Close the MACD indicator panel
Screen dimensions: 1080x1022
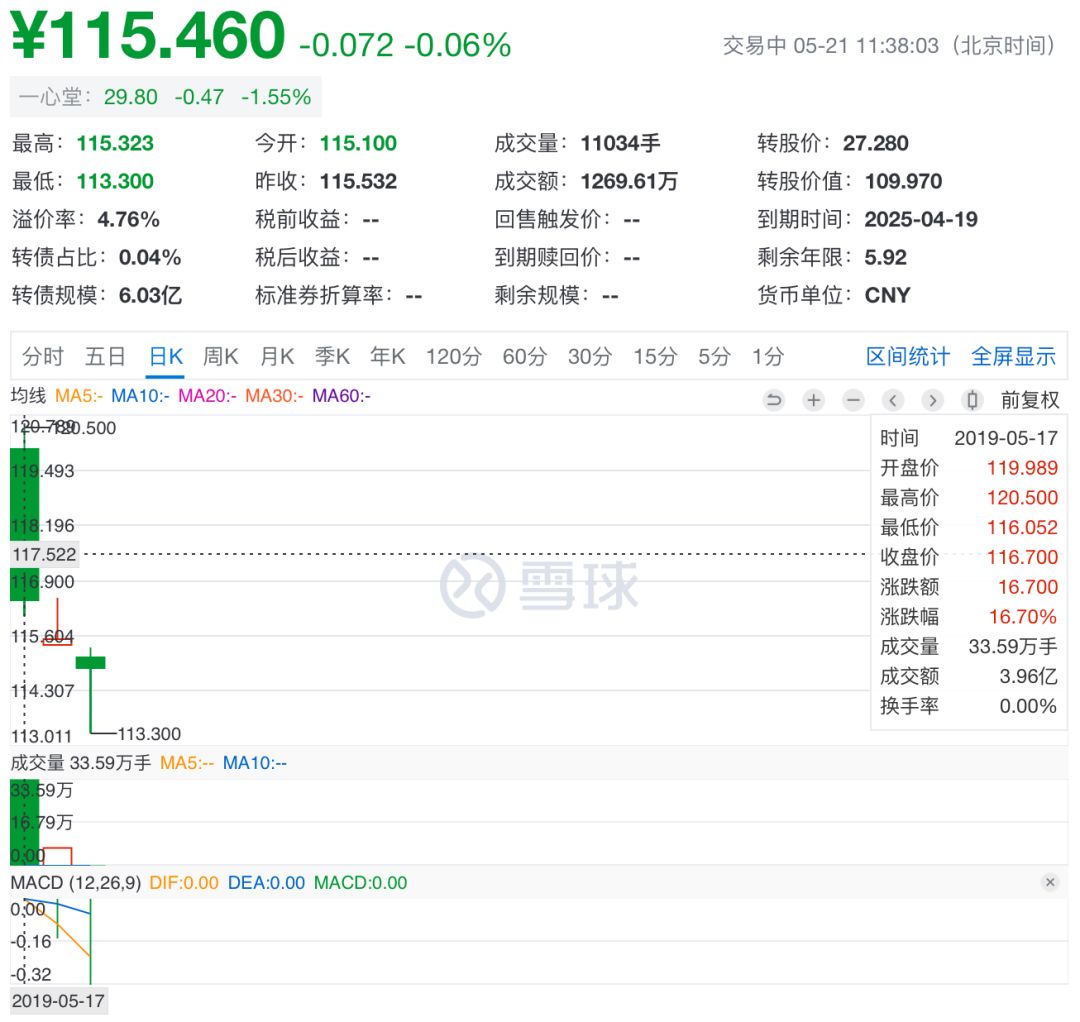click(x=1050, y=882)
